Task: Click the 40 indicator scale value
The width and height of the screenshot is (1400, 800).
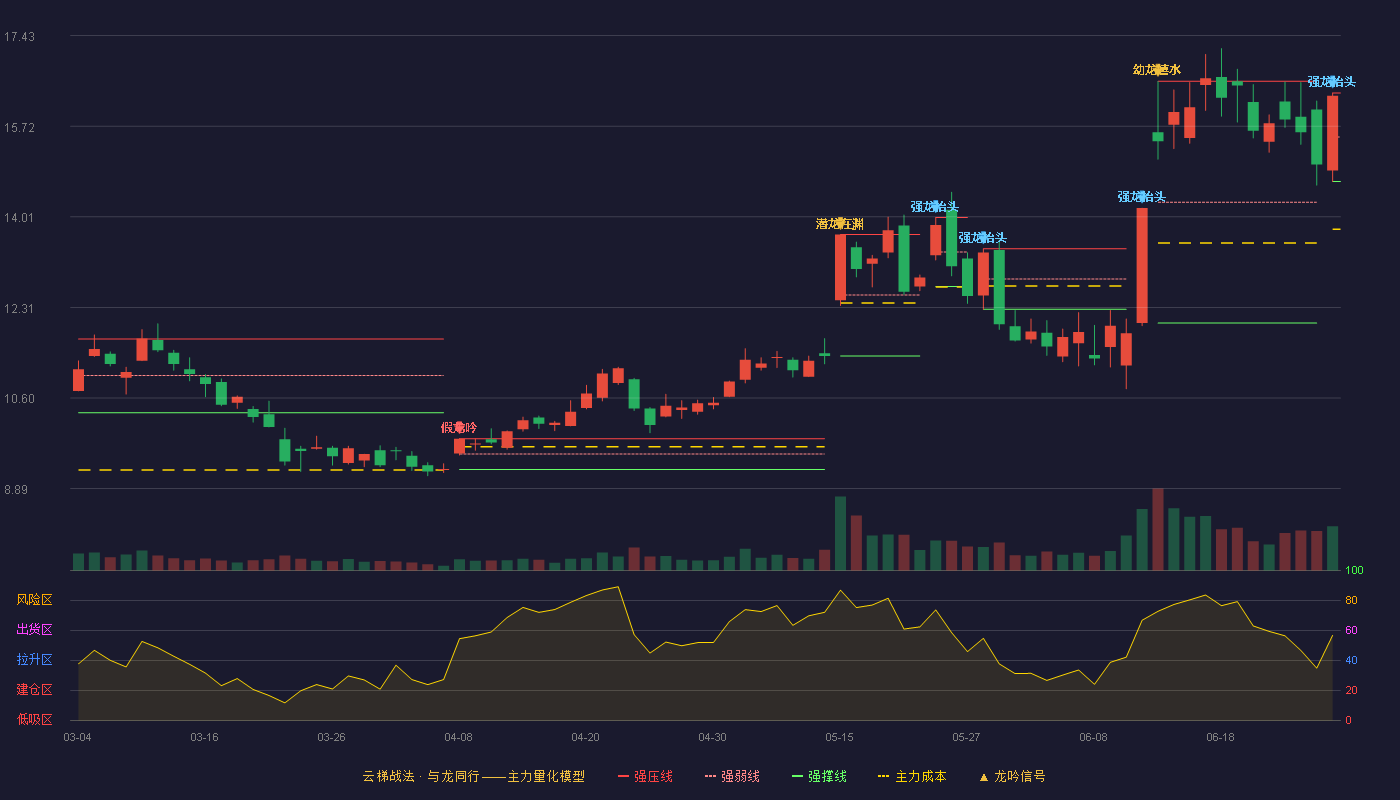Action: [x=1351, y=661]
